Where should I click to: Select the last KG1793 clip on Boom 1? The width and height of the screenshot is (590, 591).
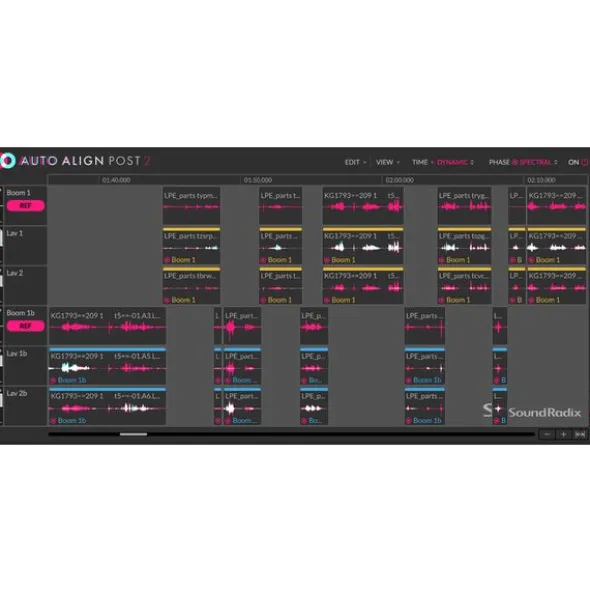[556, 205]
